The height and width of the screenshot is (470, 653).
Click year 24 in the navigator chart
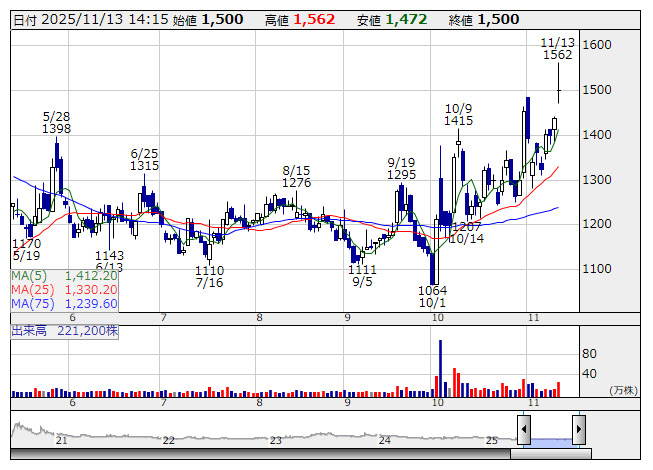coord(384,440)
